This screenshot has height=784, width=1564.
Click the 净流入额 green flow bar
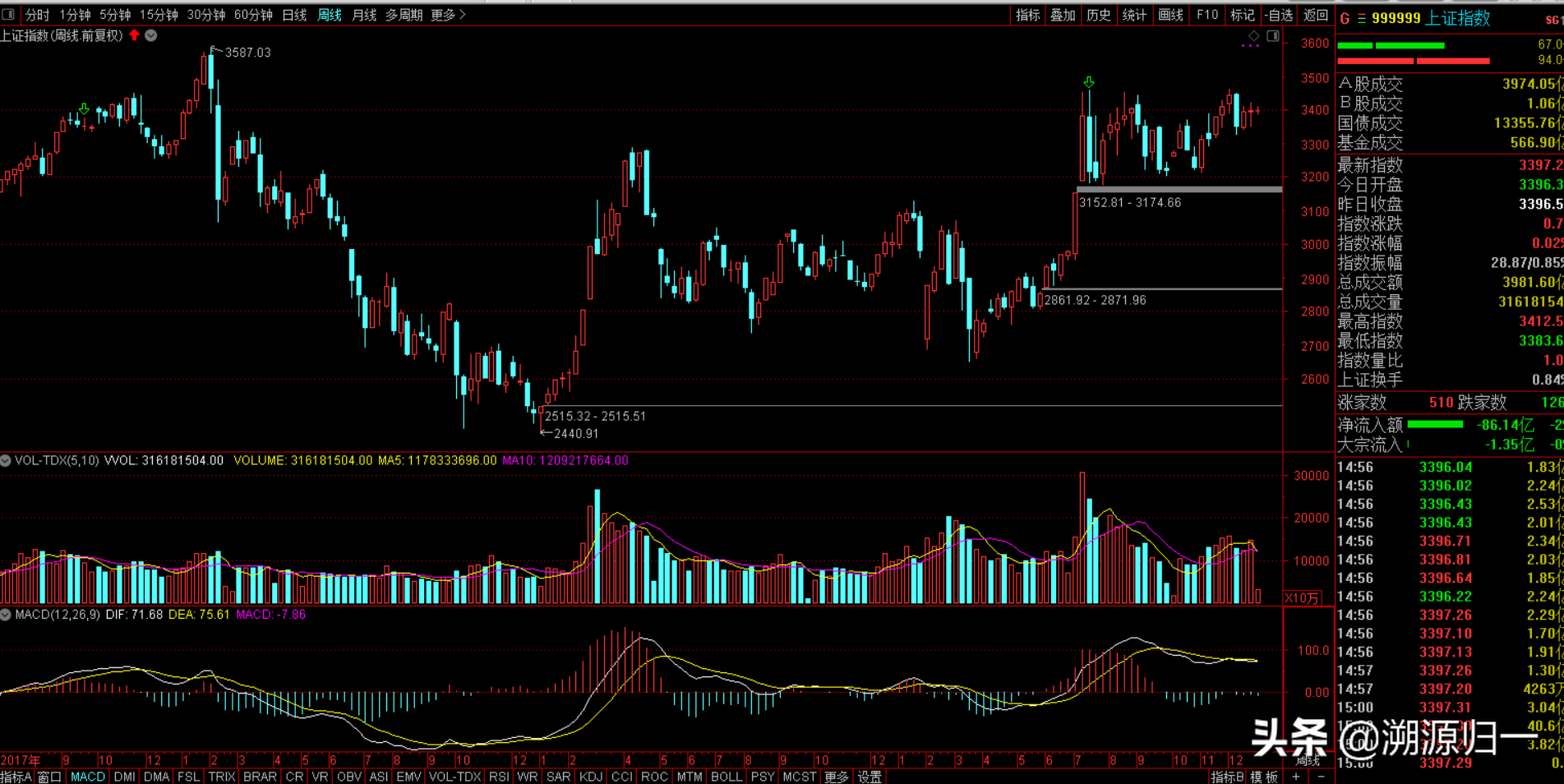click(1435, 425)
